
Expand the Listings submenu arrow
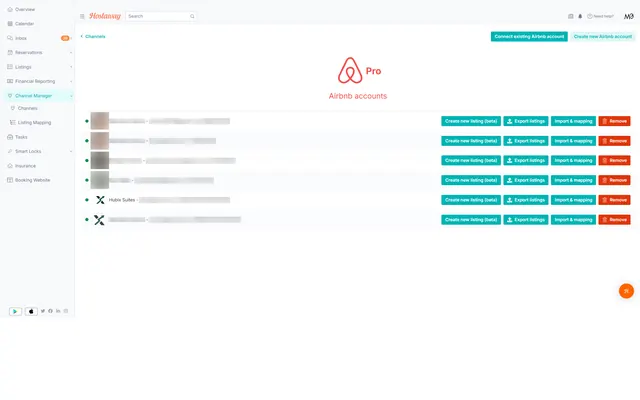click(x=71, y=67)
